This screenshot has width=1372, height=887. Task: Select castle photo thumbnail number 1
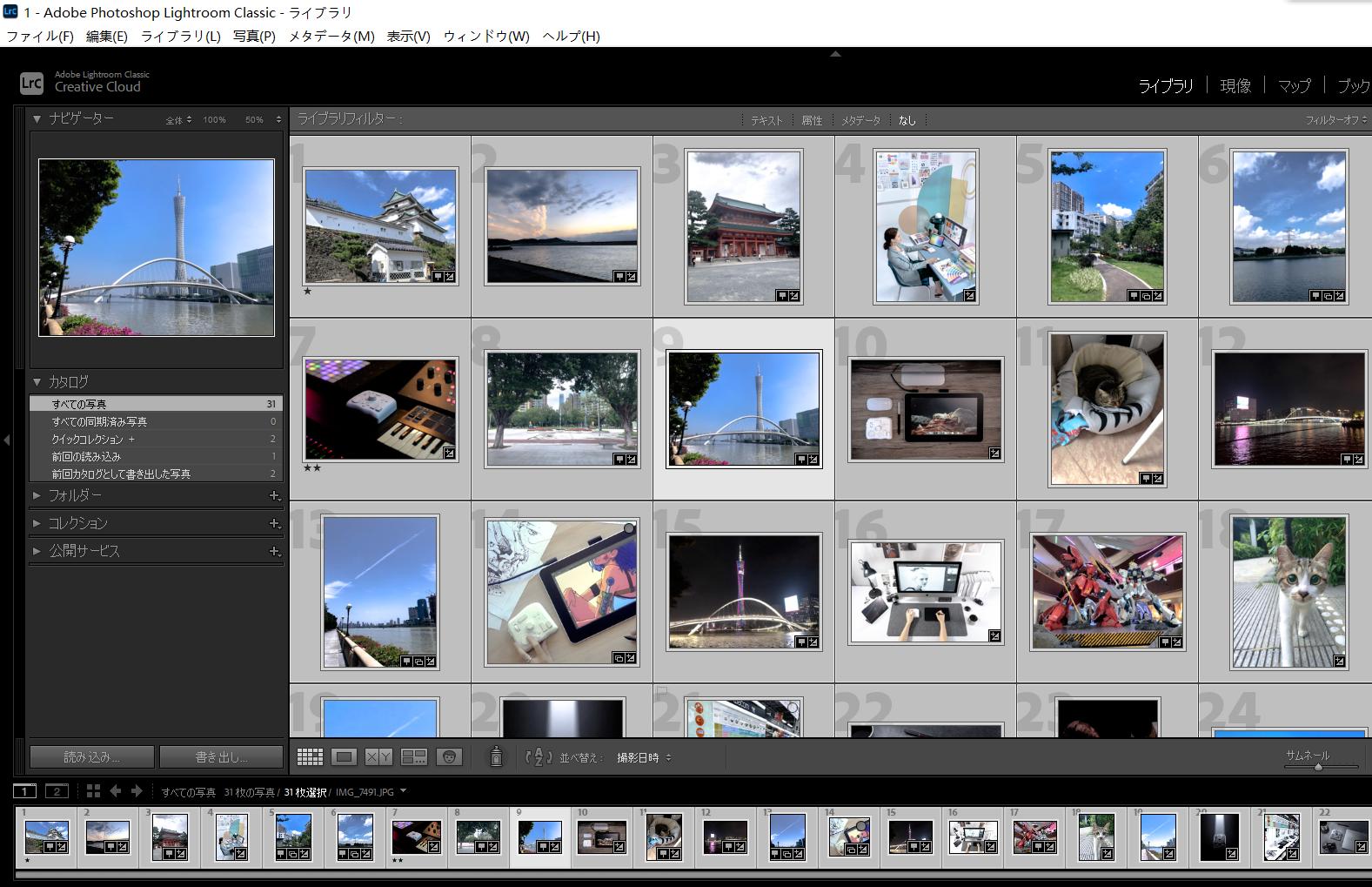[380, 225]
